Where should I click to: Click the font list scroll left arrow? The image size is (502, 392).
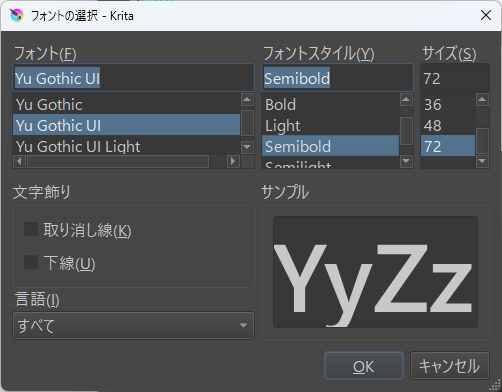[19, 161]
